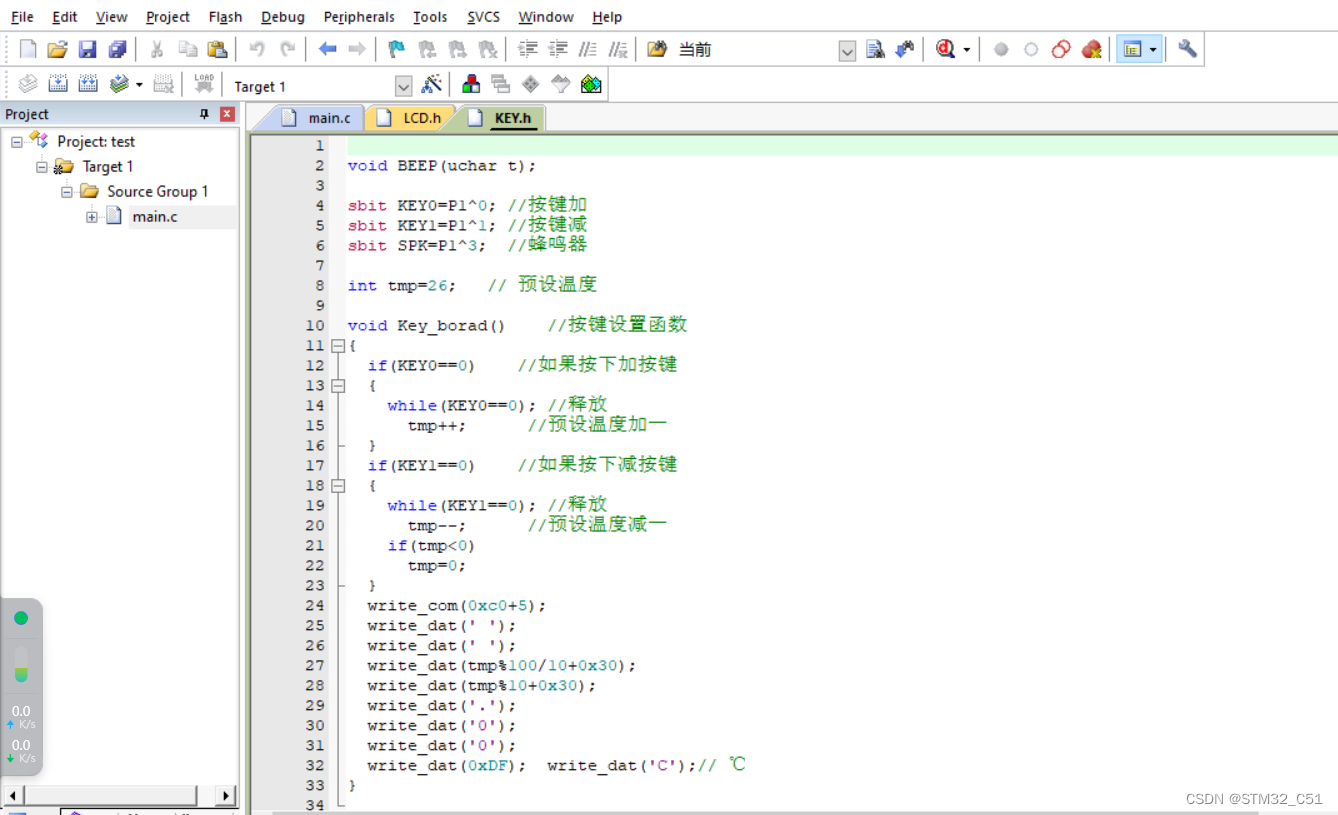Open batch build
This screenshot has height=815, width=1338.
click(119, 85)
